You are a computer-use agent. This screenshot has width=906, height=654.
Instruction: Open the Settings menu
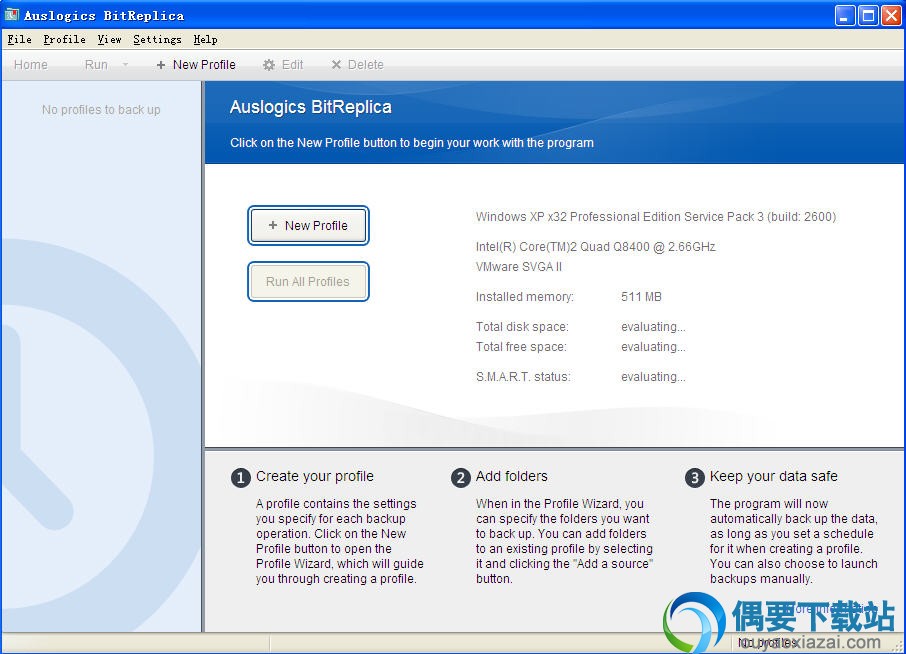pos(157,39)
